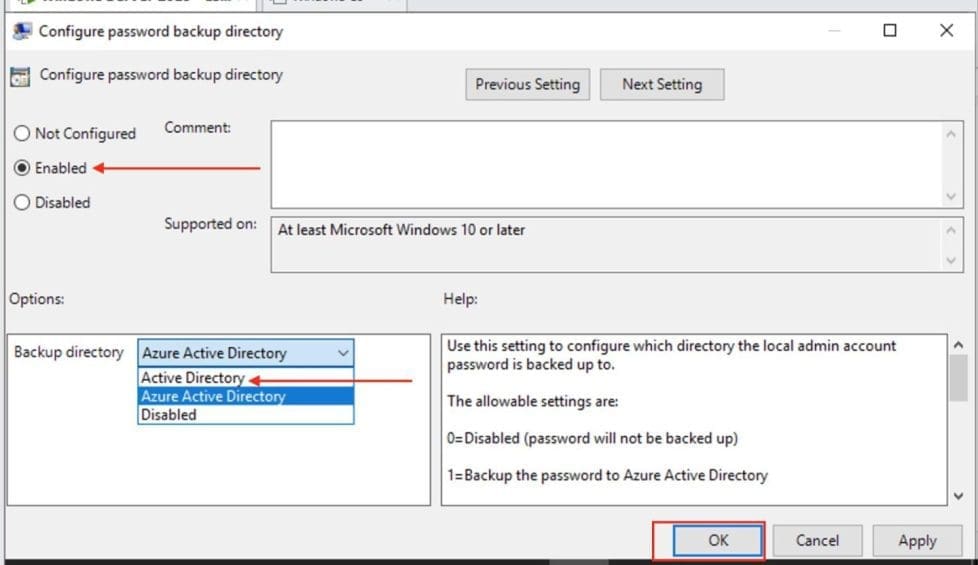Screen dimensions: 978x565
Task: Choose Disabled in the backup directory list
Action: 246,415
